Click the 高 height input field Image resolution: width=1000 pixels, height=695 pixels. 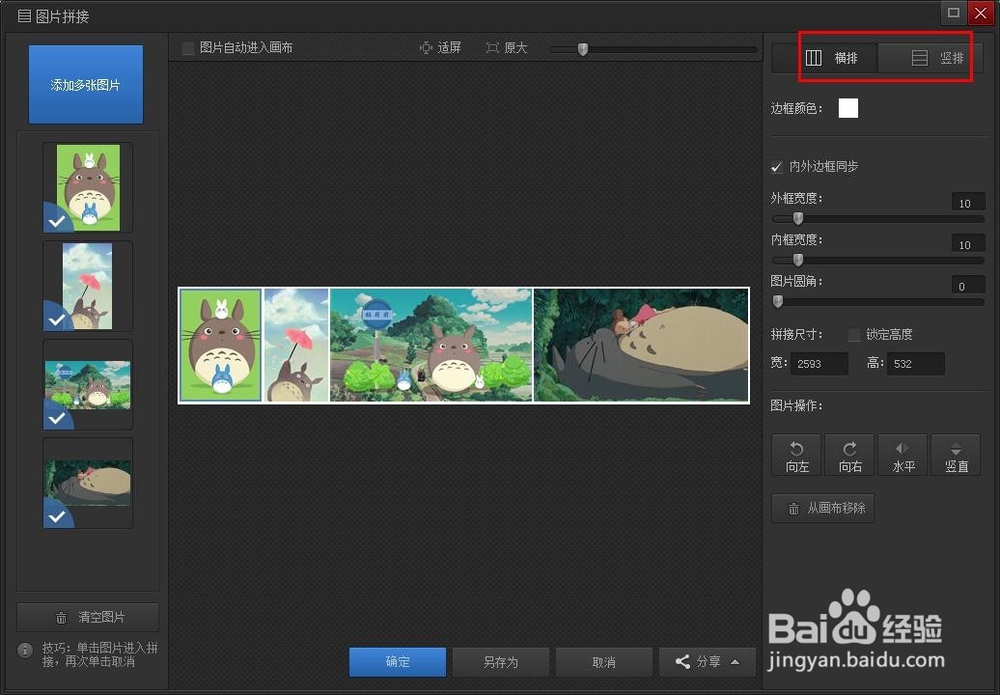[915, 363]
